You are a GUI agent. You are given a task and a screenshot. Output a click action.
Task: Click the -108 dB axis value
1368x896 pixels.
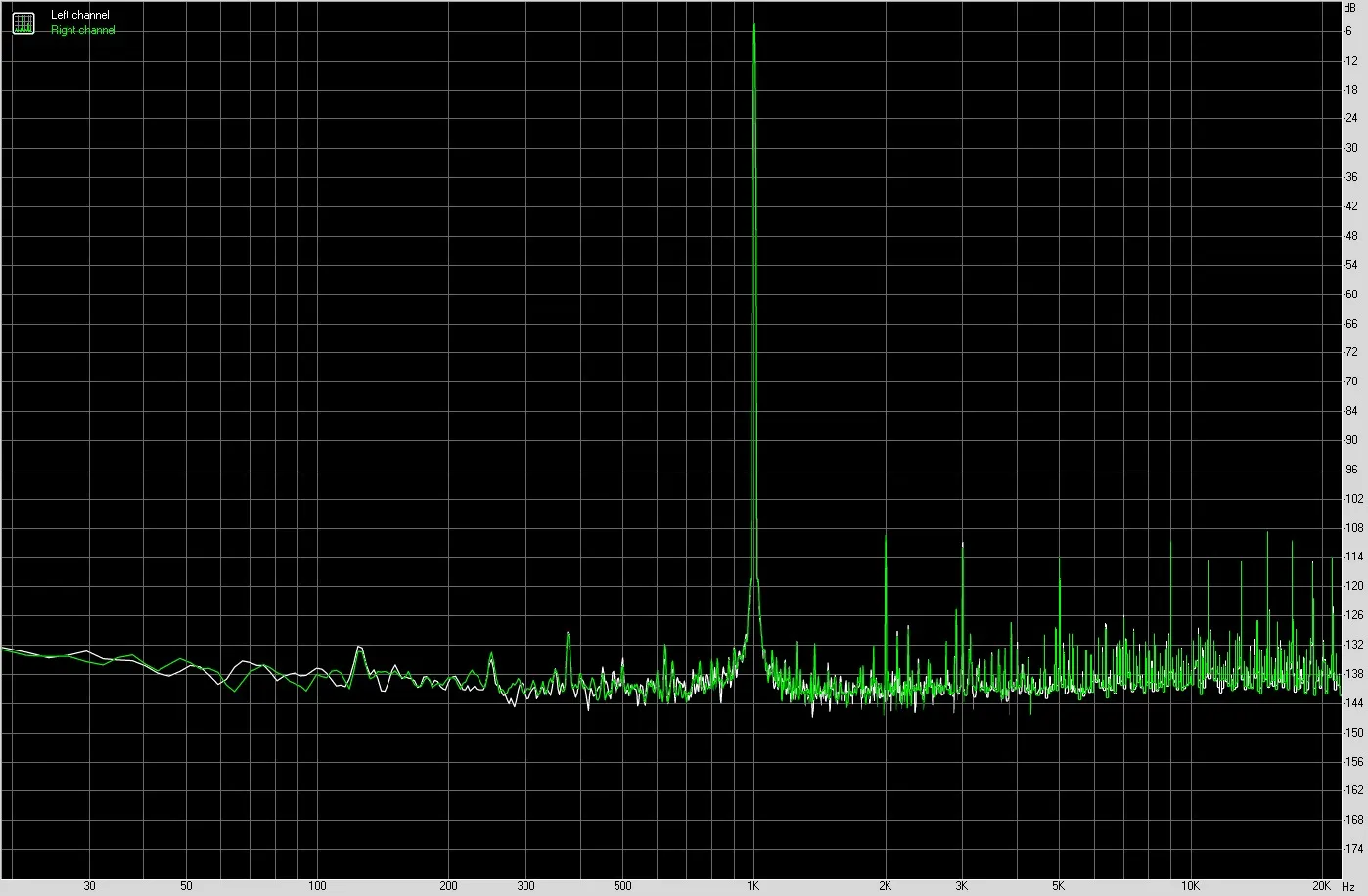1352,528
